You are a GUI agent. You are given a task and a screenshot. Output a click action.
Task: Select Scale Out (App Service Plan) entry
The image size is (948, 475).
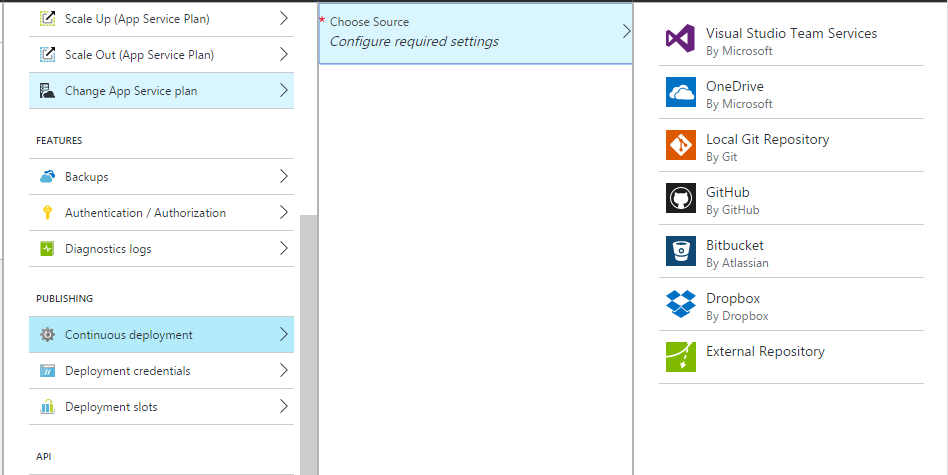point(161,55)
